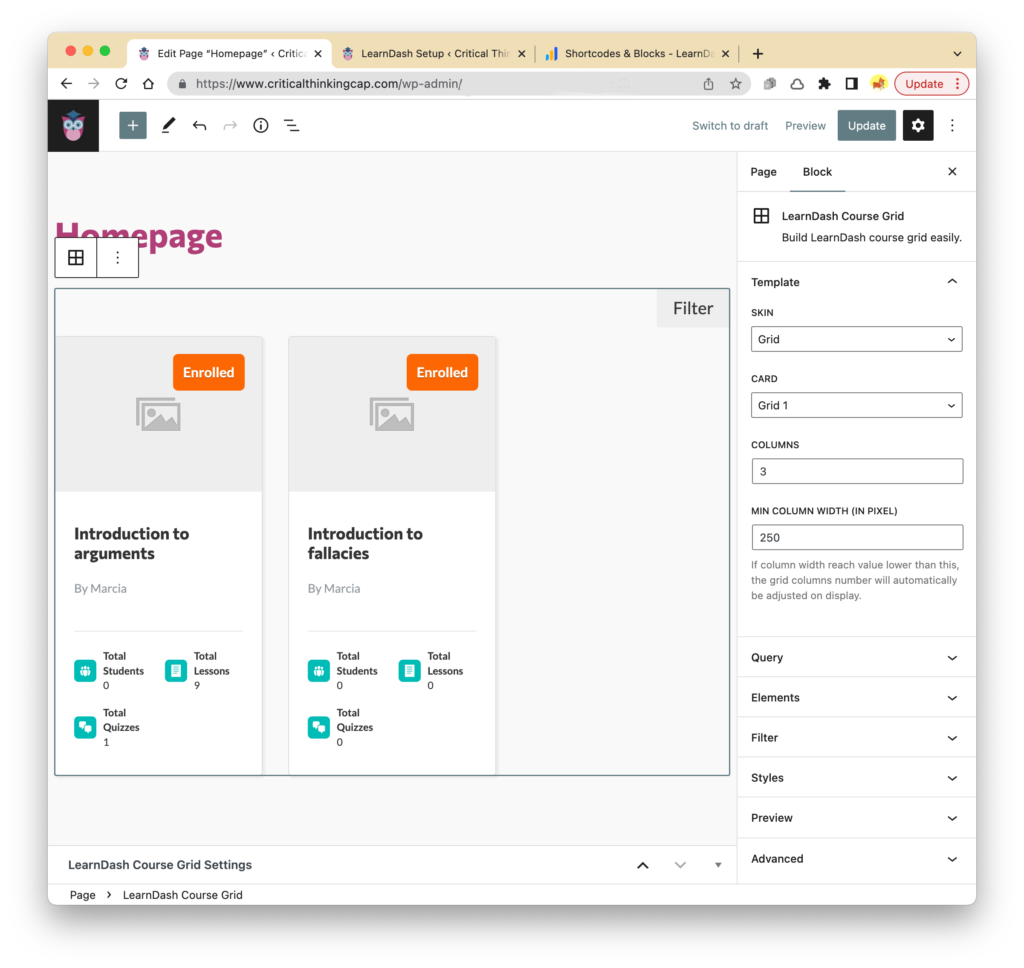Close the LearnDash Setup tab
The image size is (1024, 968).
click(522, 54)
